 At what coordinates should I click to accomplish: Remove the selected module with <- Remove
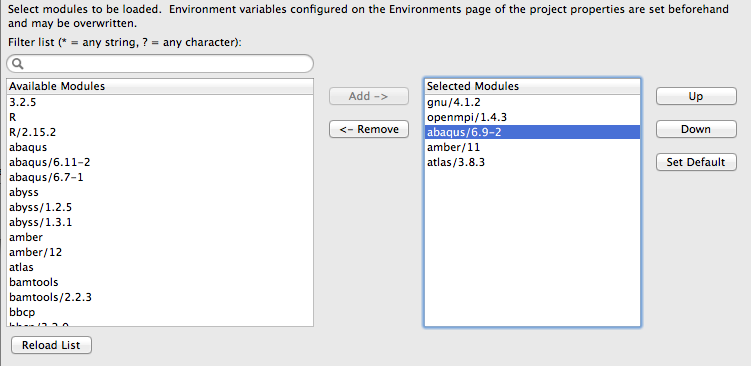click(369, 129)
